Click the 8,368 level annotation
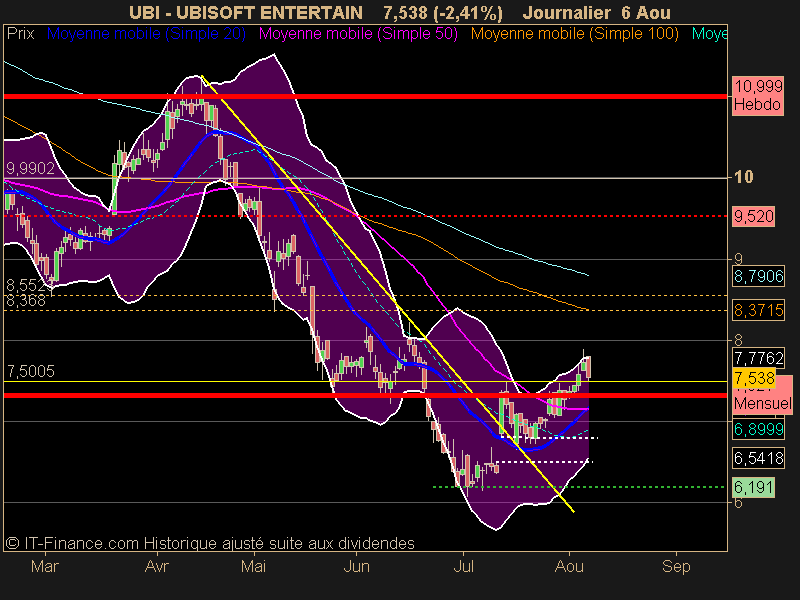The image size is (800, 600). pos(26,301)
